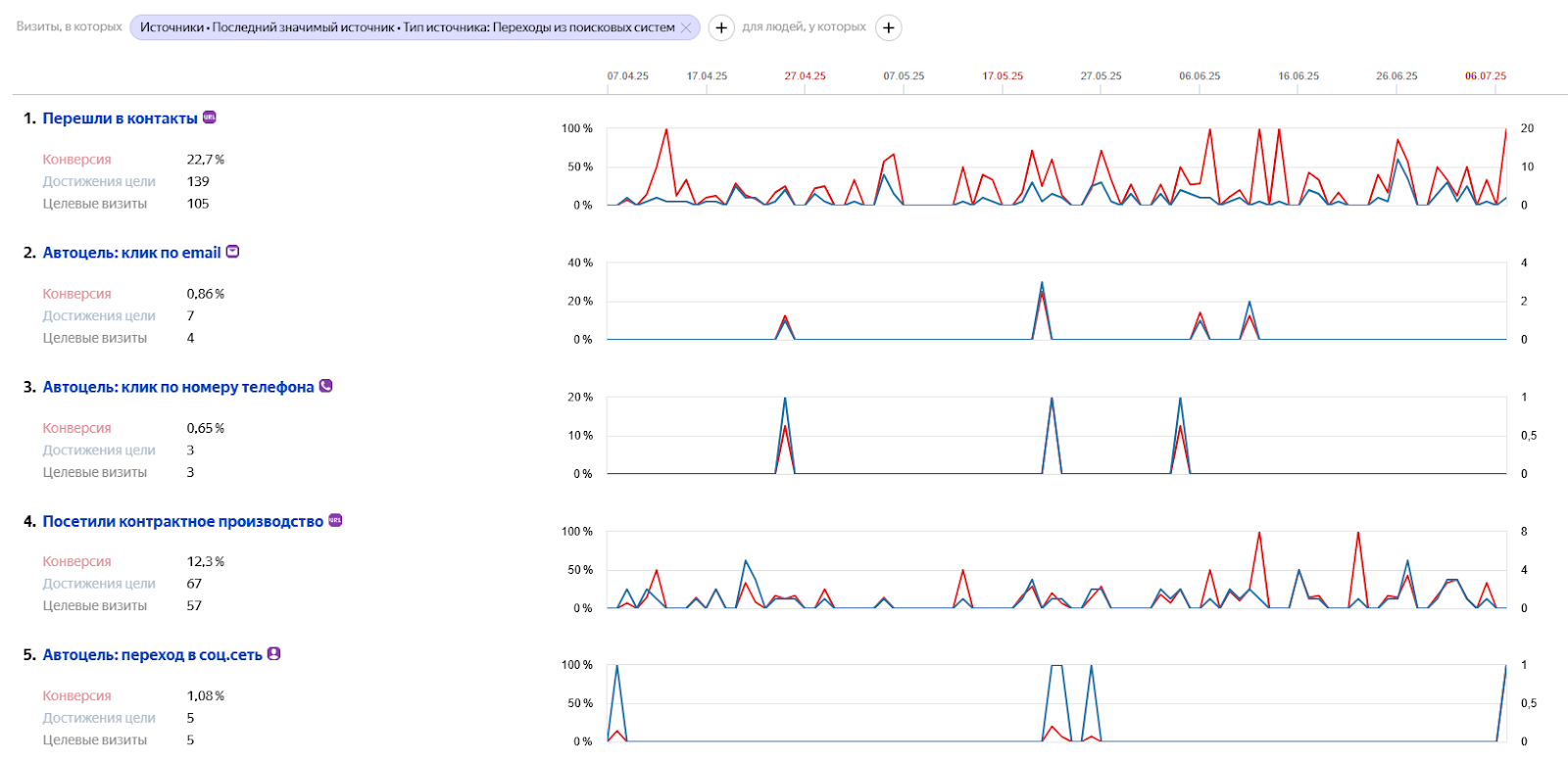The width and height of the screenshot is (1568, 760).
Task: Click URL icon beside Посетили контрактное производство
Action: coord(335,520)
